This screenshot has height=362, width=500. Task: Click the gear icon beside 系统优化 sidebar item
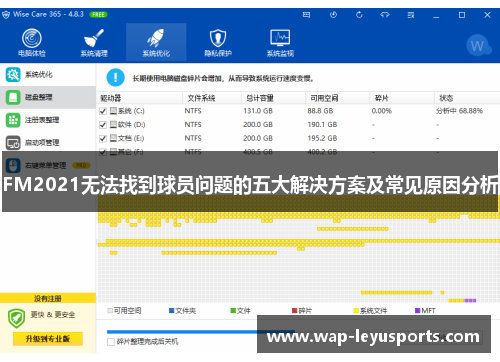pyautogui.click(x=13, y=74)
